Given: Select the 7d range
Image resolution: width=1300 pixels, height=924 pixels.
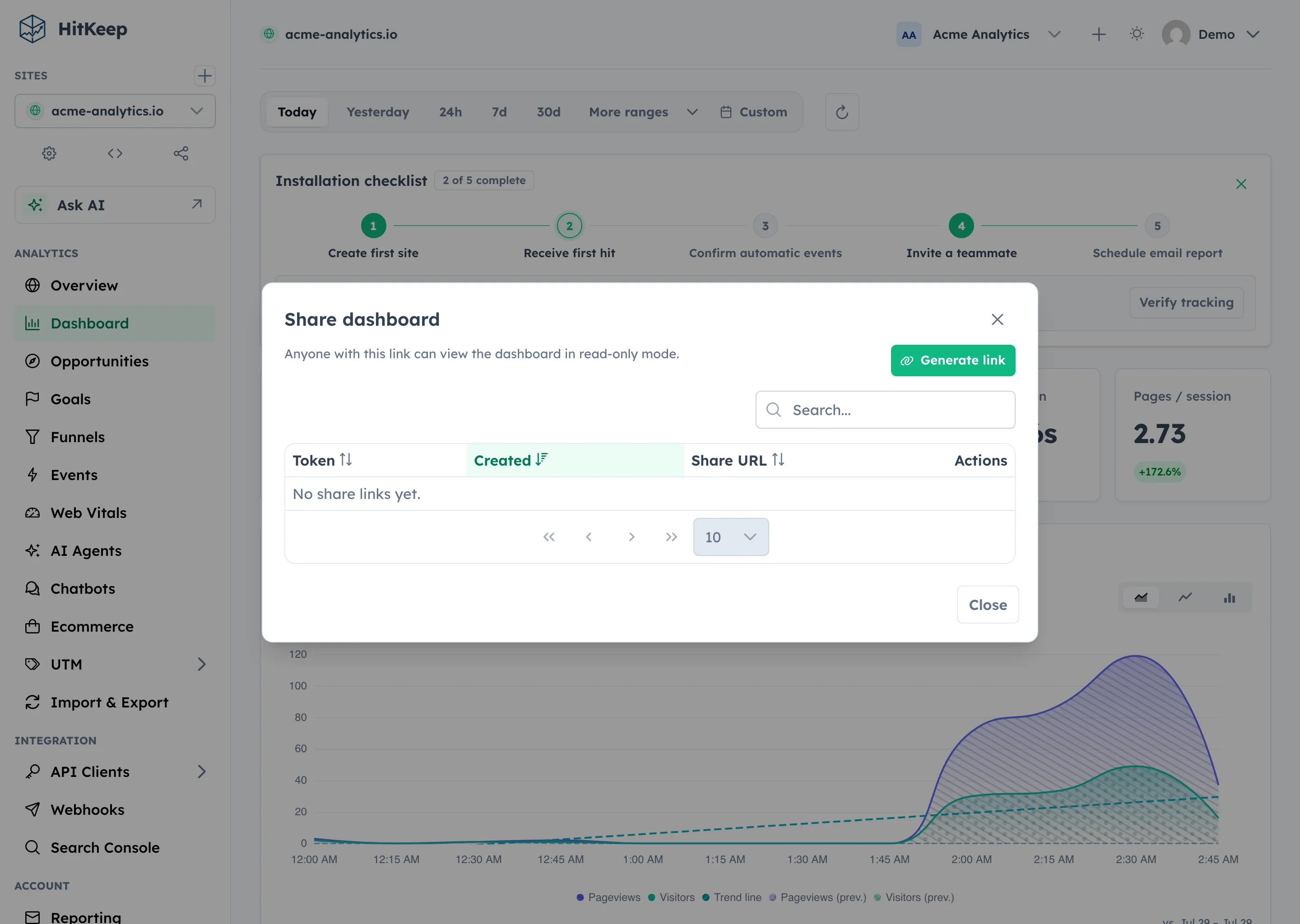Looking at the screenshot, I should click(499, 112).
